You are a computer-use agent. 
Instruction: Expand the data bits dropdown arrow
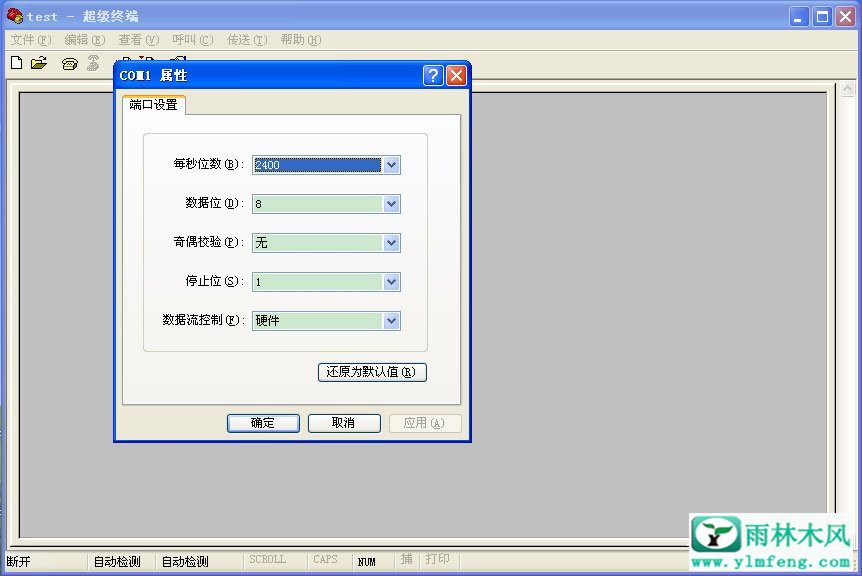point(391,204)
